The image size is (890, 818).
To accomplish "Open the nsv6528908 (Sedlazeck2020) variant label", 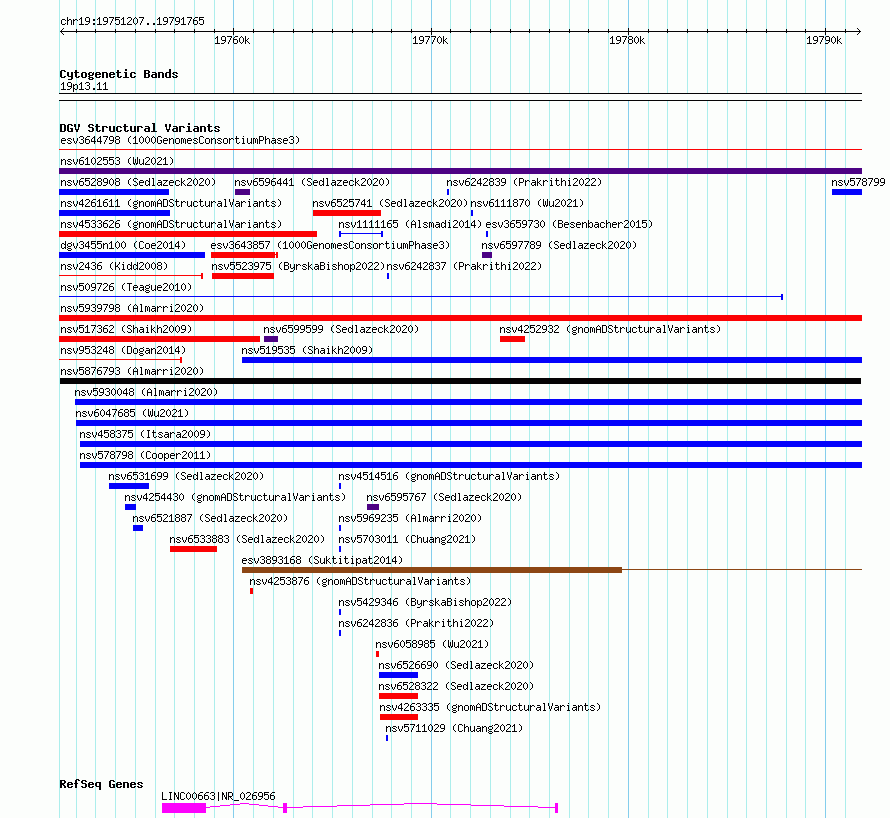I will click(138, 182).
